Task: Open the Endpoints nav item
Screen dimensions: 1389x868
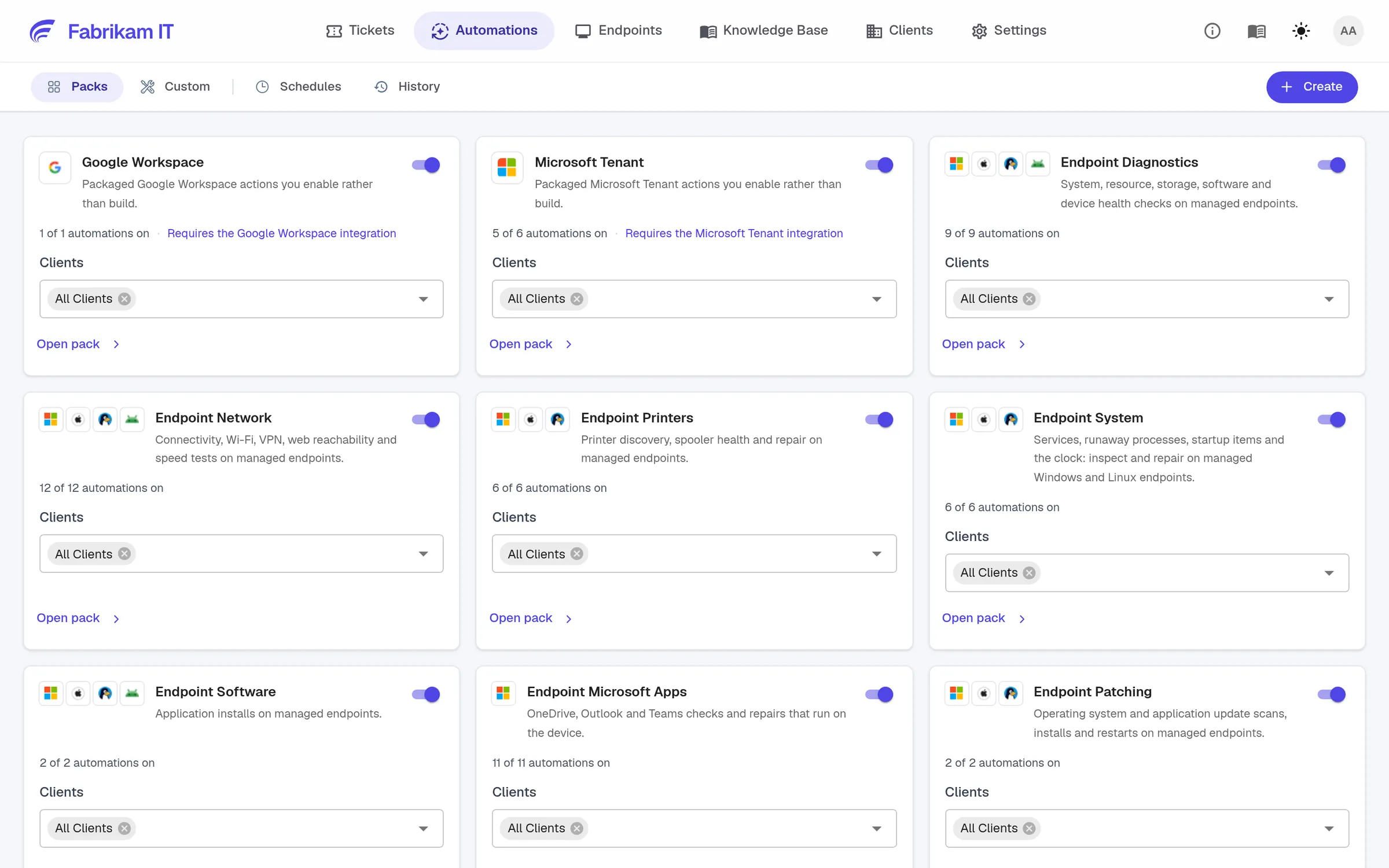Action: [x=618, y=31]
